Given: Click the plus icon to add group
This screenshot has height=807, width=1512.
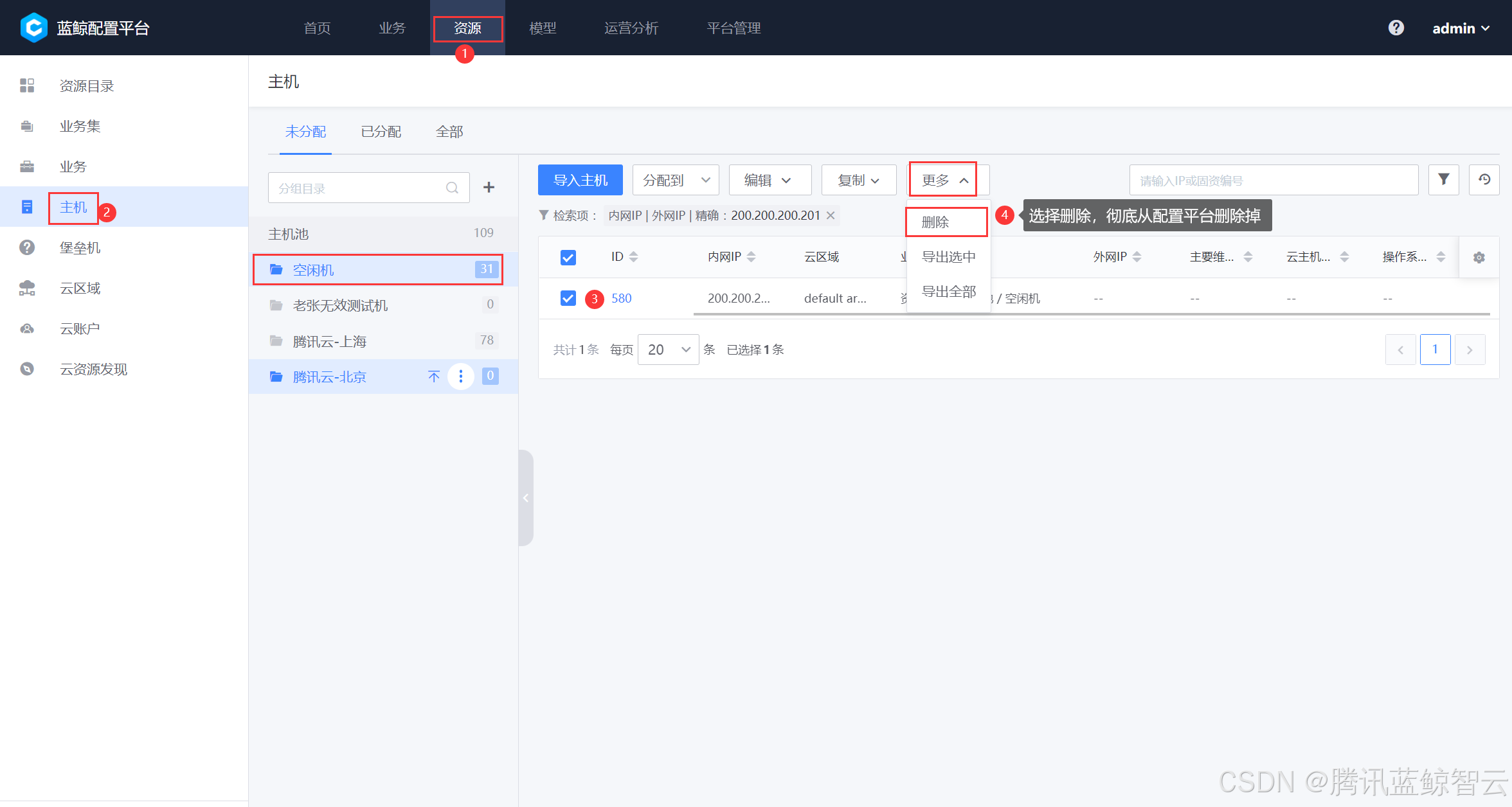Looking at the screenshot, I should click(x=489, y=188).
